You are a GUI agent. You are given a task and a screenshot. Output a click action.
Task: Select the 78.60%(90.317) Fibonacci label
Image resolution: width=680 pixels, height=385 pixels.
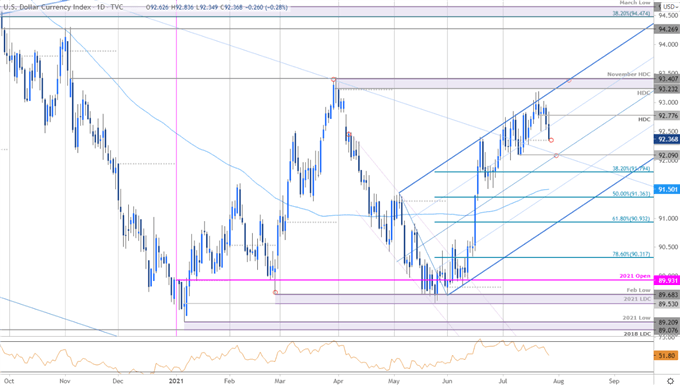(632, 254)
